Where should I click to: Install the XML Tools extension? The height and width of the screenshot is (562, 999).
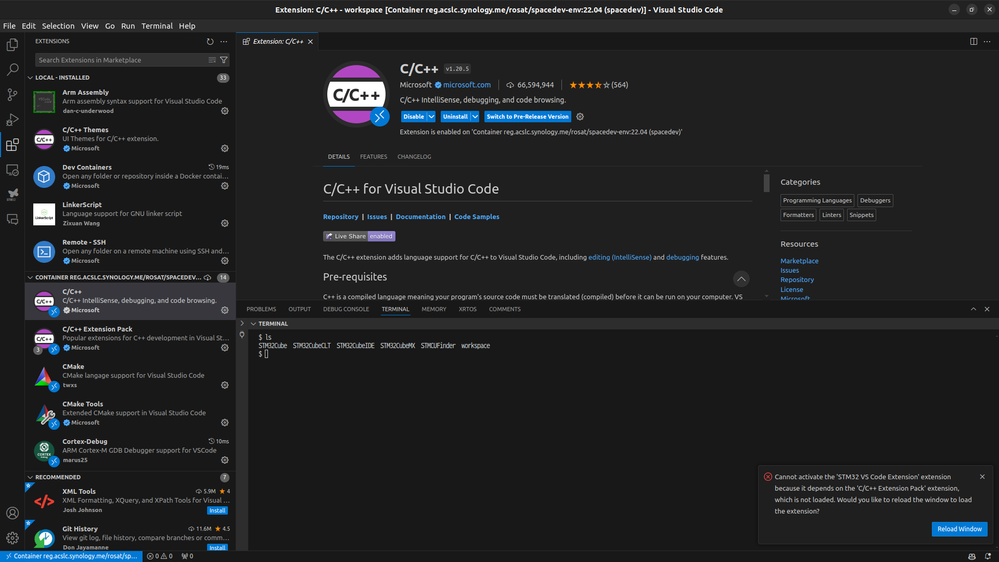click(217, 510)
